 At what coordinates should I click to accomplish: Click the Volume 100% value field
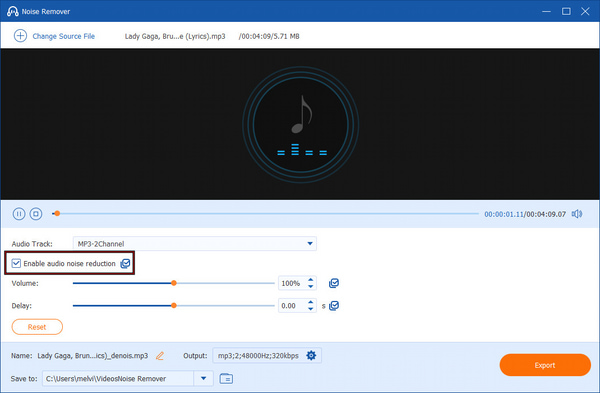tap(292, 284)
